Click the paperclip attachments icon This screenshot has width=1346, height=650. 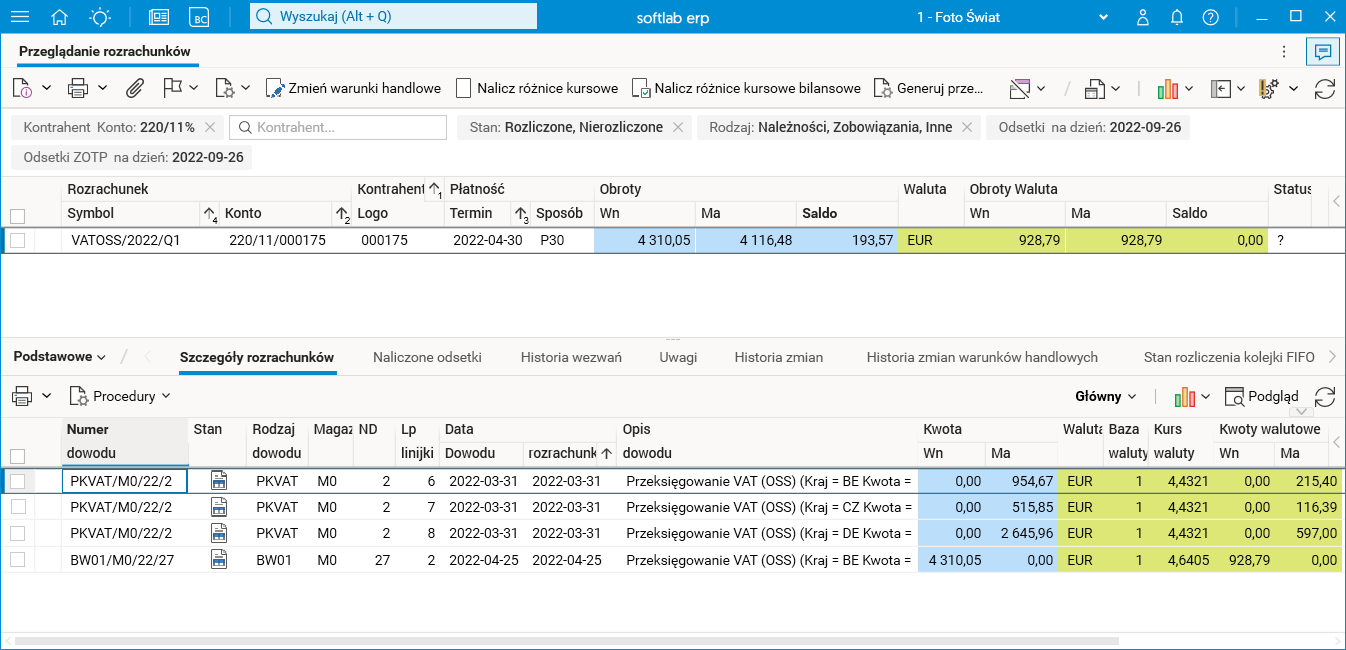pyautogui.click(x=135, y=88)
